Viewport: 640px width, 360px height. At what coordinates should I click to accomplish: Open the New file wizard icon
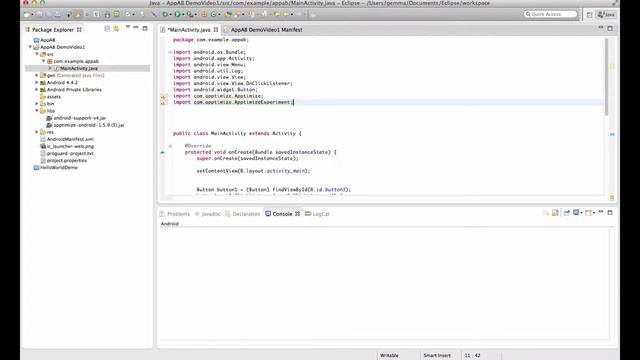click(x=27, y=14)
